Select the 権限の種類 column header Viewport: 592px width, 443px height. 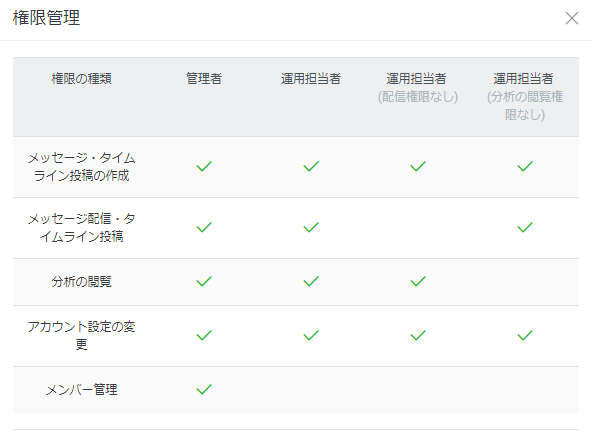82,79
